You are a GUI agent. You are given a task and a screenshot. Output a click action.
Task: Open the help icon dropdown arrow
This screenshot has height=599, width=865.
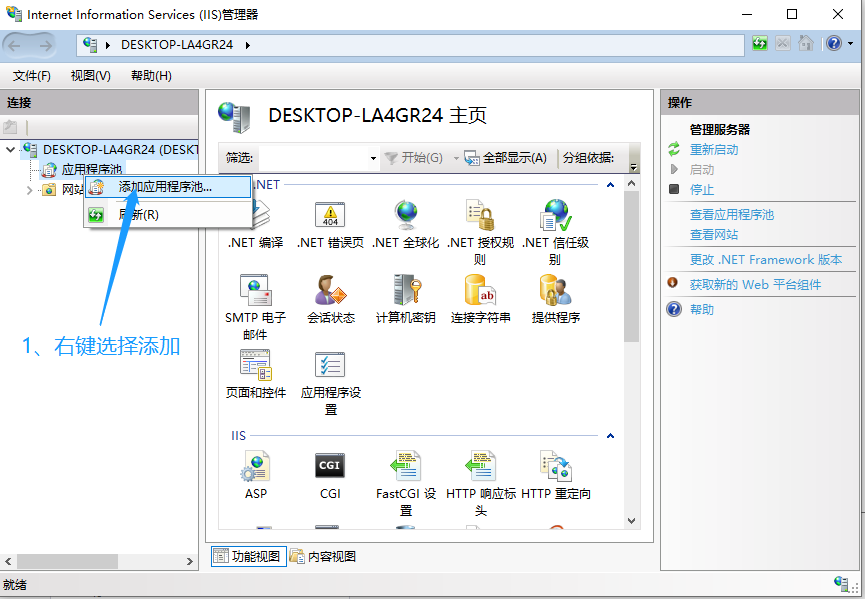(850, 44)
